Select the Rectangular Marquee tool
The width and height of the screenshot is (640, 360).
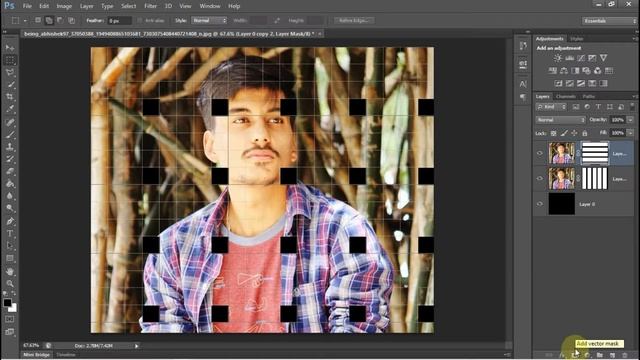10,60
